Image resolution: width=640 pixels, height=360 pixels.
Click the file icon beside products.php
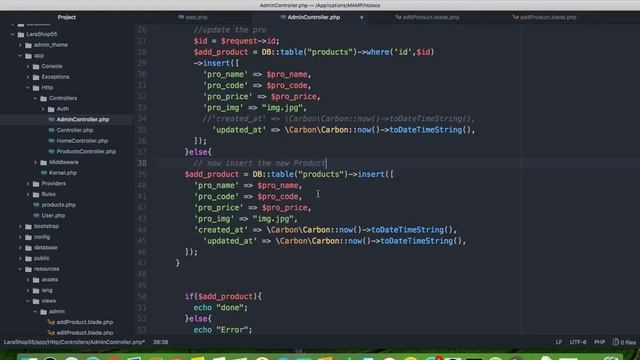[x=36, y=205]
